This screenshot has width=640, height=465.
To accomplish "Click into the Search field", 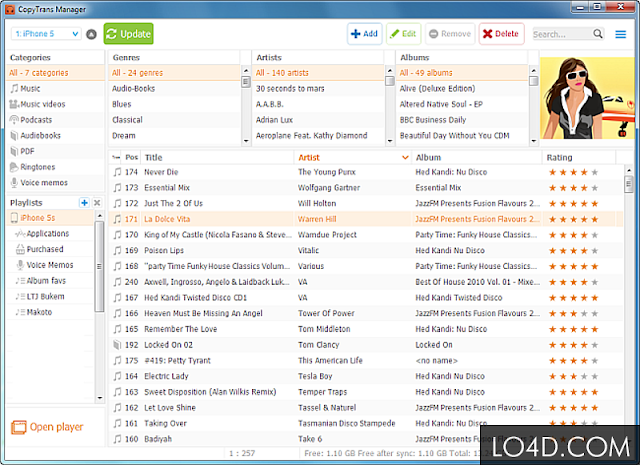I will coord(562,34).
